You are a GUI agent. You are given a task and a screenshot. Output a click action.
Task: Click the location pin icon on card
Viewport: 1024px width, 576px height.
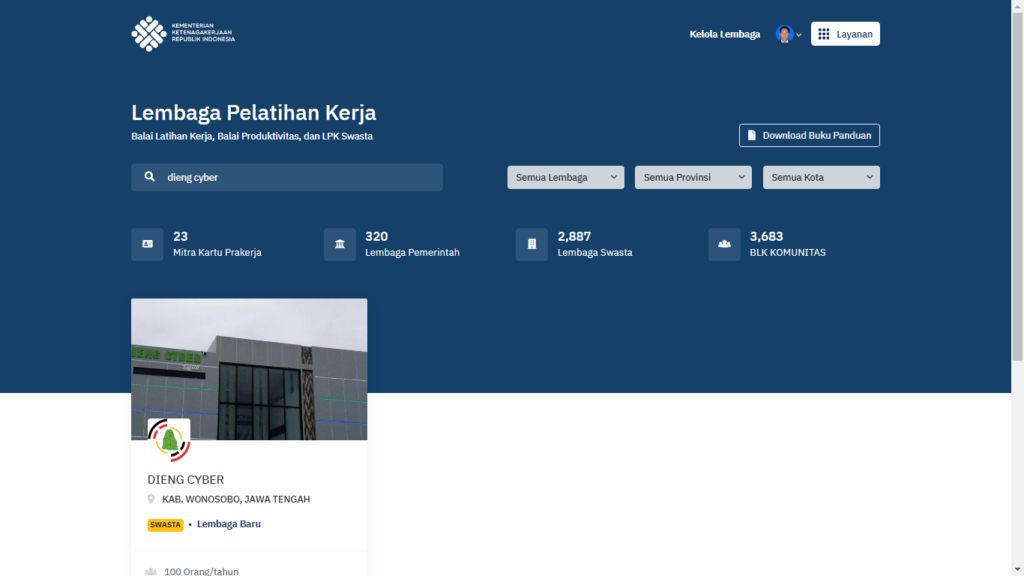[152, 499]
